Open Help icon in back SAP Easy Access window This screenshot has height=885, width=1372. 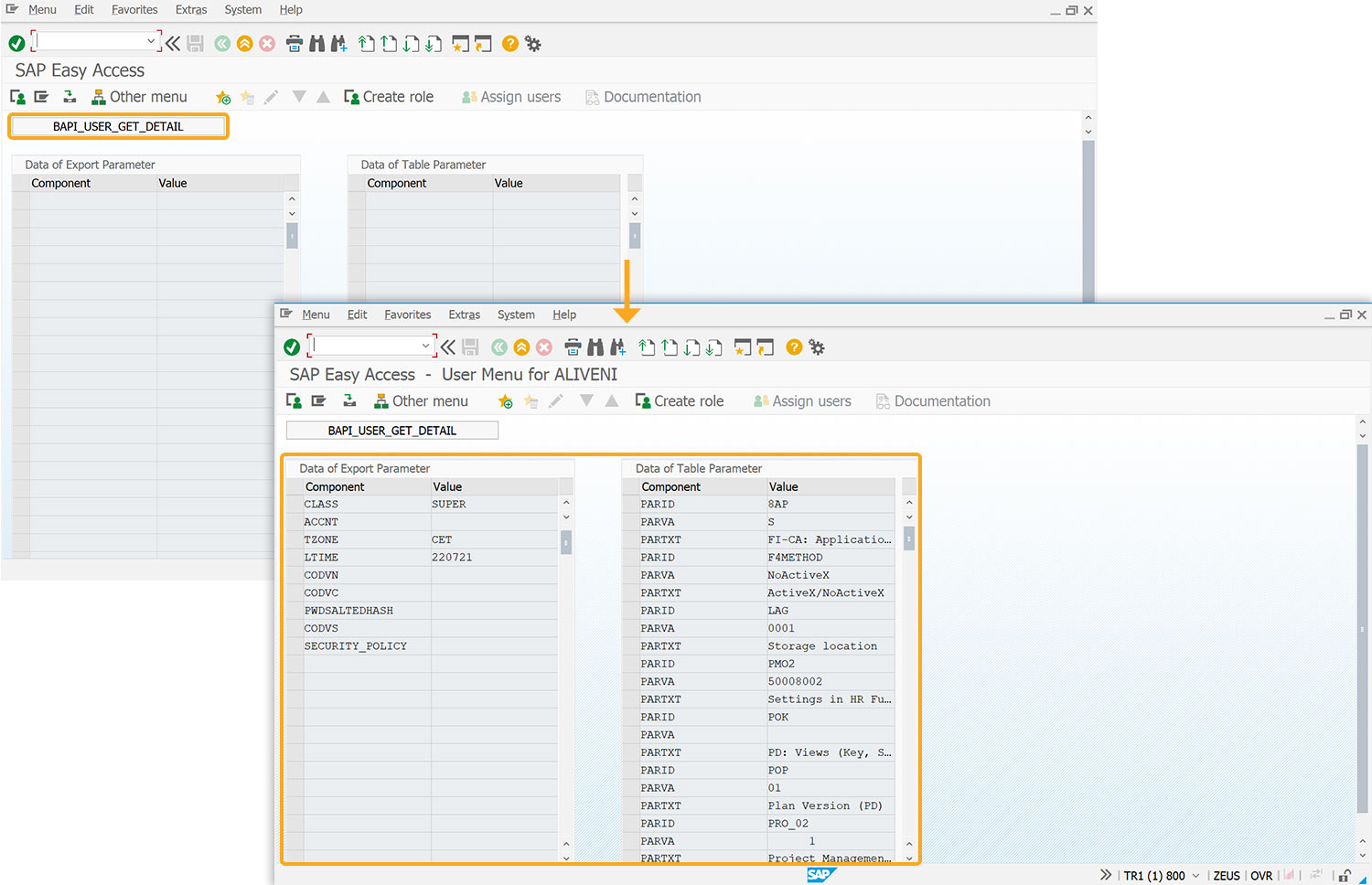(x=510, y=44)
